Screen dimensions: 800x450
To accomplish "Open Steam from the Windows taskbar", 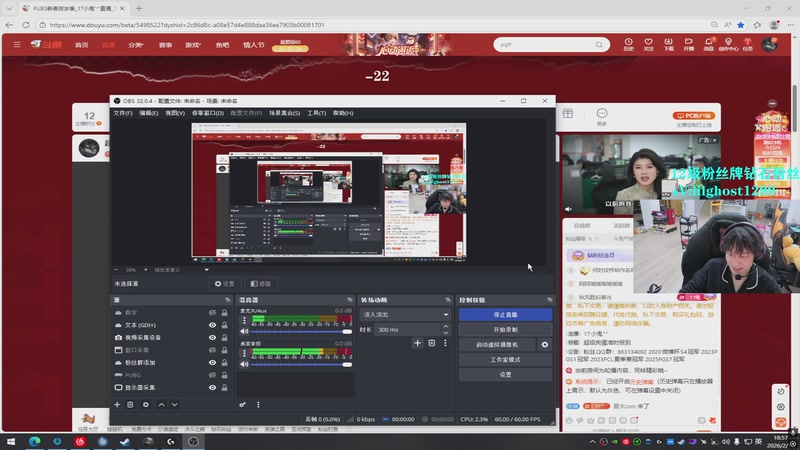I will tap(125, 441).
